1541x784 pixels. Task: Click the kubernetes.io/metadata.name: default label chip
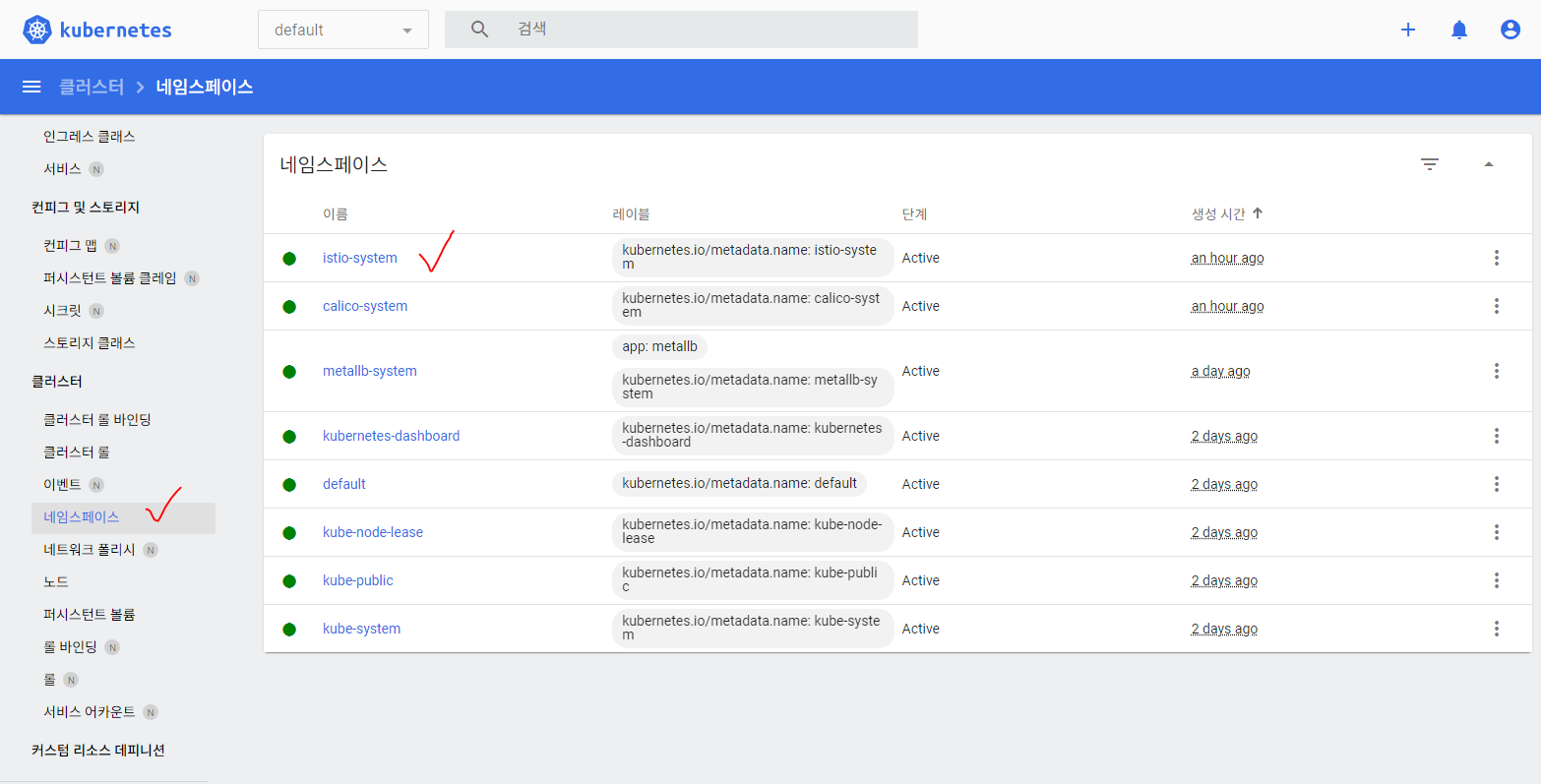(739, 483)
